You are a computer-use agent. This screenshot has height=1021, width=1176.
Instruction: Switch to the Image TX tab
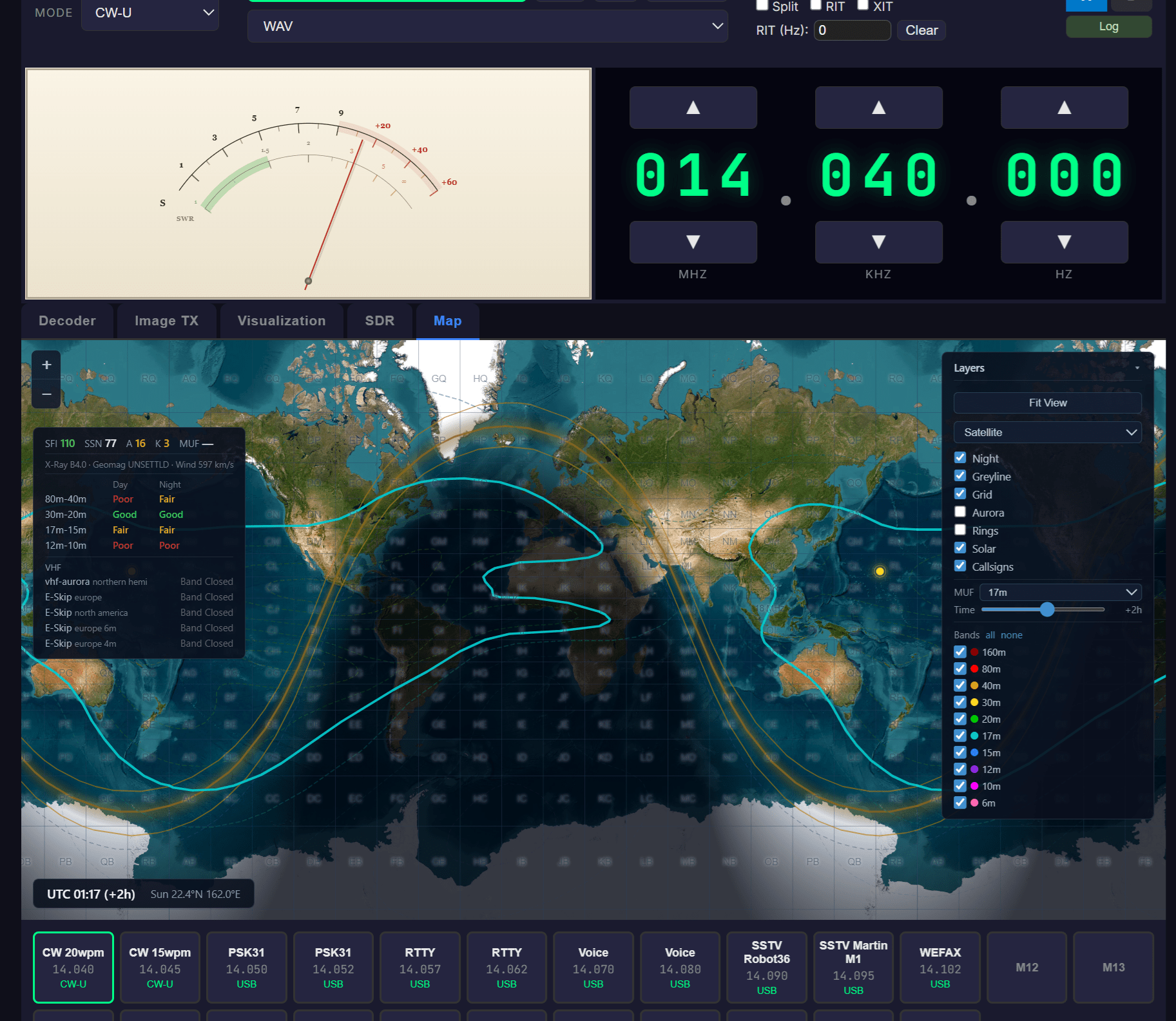[166, 321]
